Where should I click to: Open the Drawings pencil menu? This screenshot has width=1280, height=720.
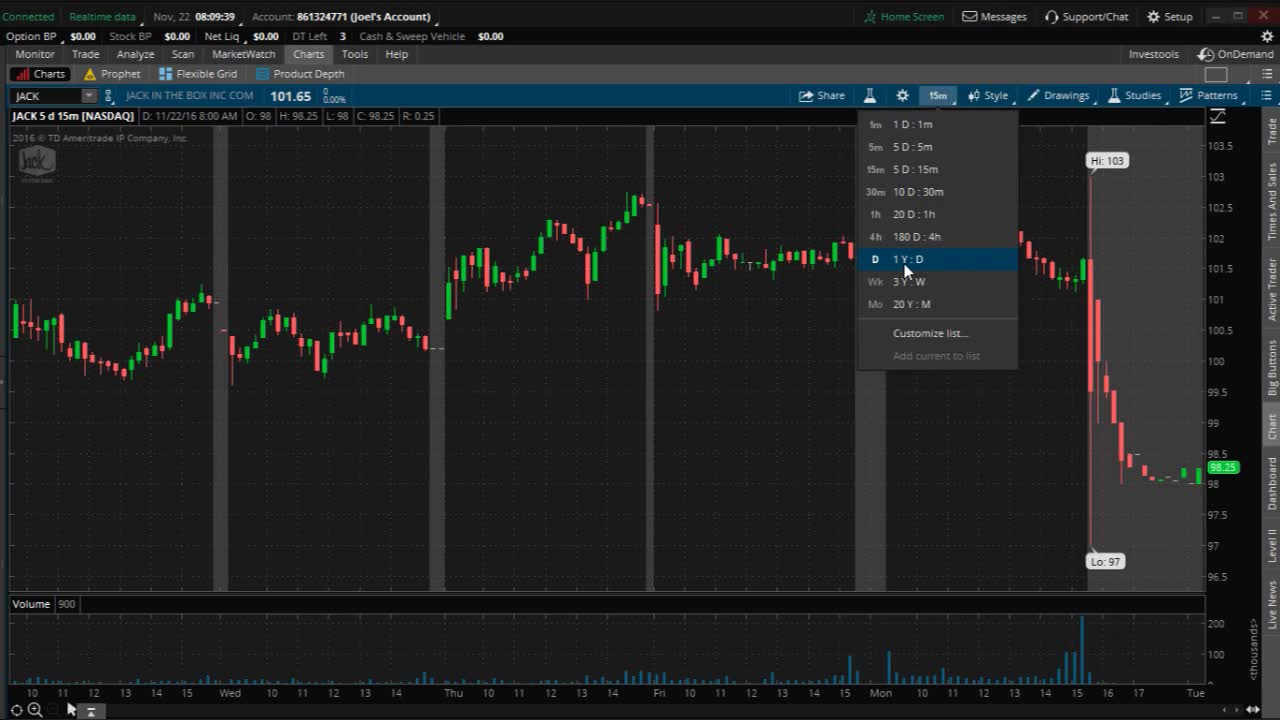(1059, 96)
